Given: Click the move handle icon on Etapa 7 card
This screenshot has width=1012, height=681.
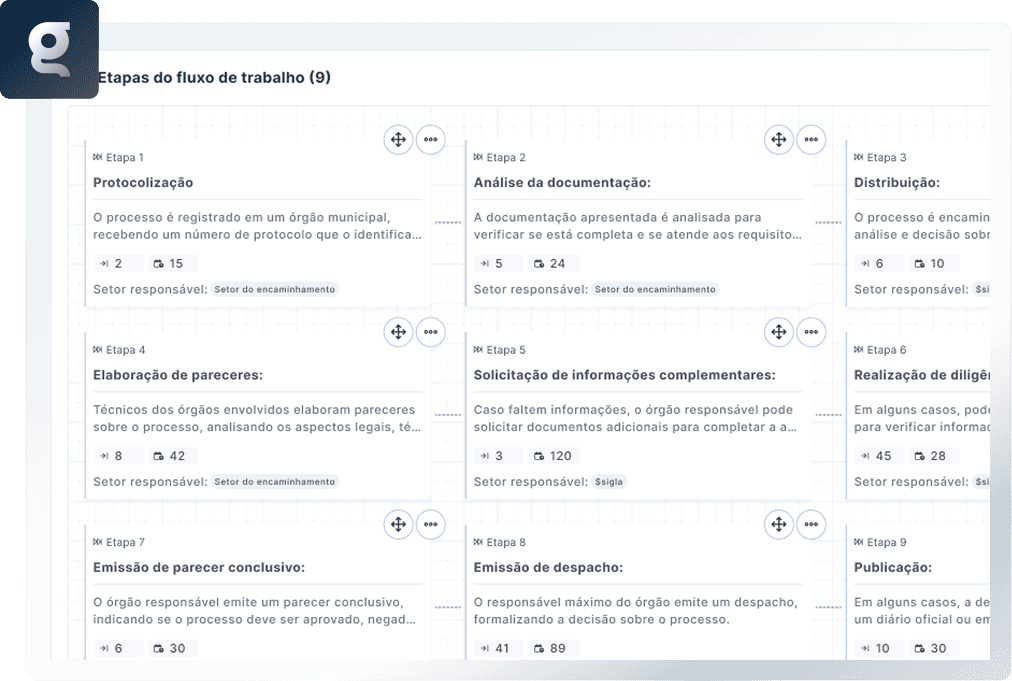Looking at the screenshot, I should tap(398, 524).
